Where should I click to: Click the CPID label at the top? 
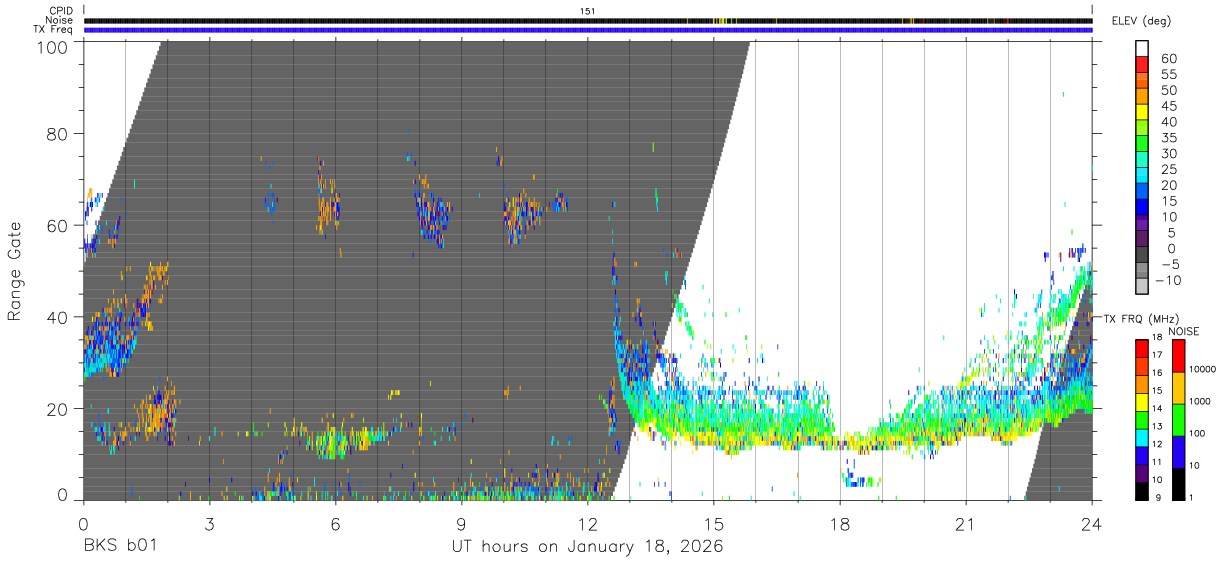[x=60, y=11]
